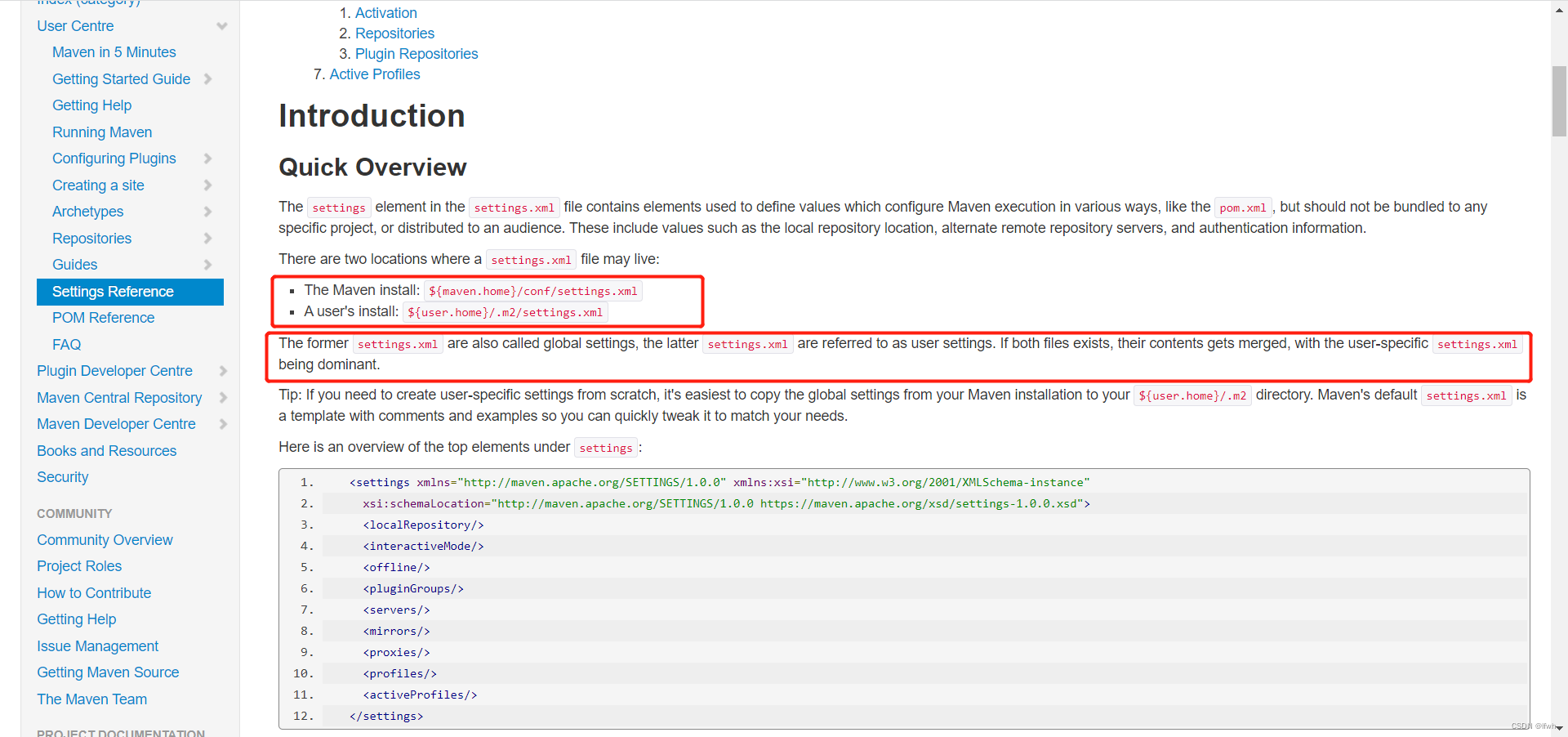Viewport: 1568px width, 737px height.
Task: Expand the Maven Developer Centre chevron
Action: pyautogui.click(x=223, y=424)
